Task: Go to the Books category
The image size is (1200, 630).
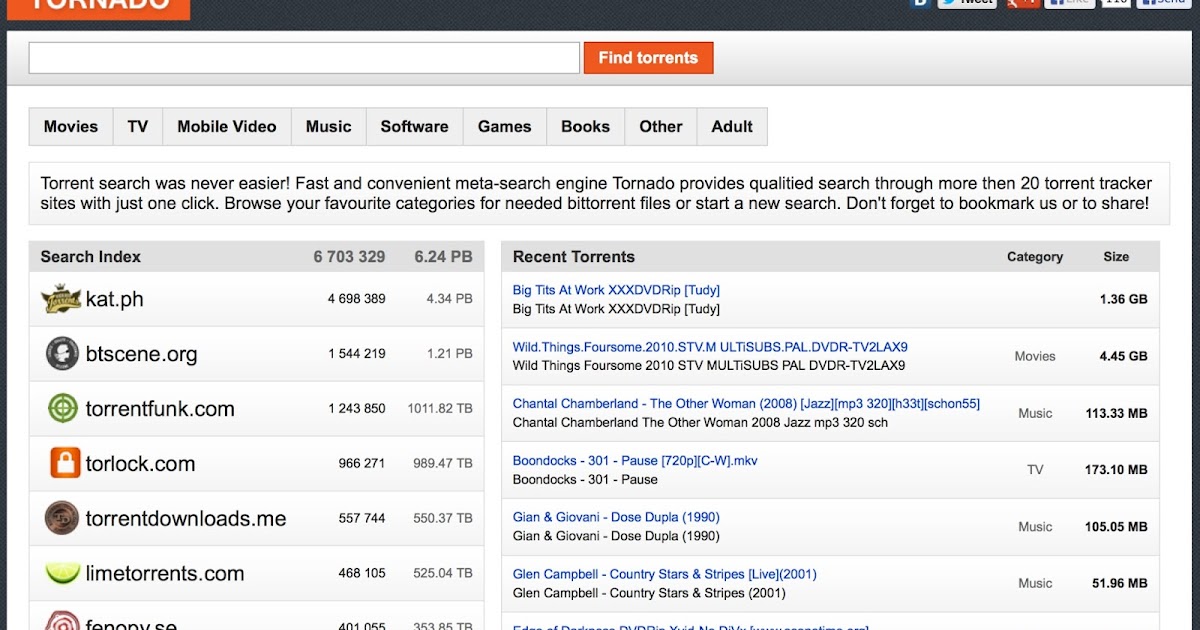Action: tap(586, 127)
